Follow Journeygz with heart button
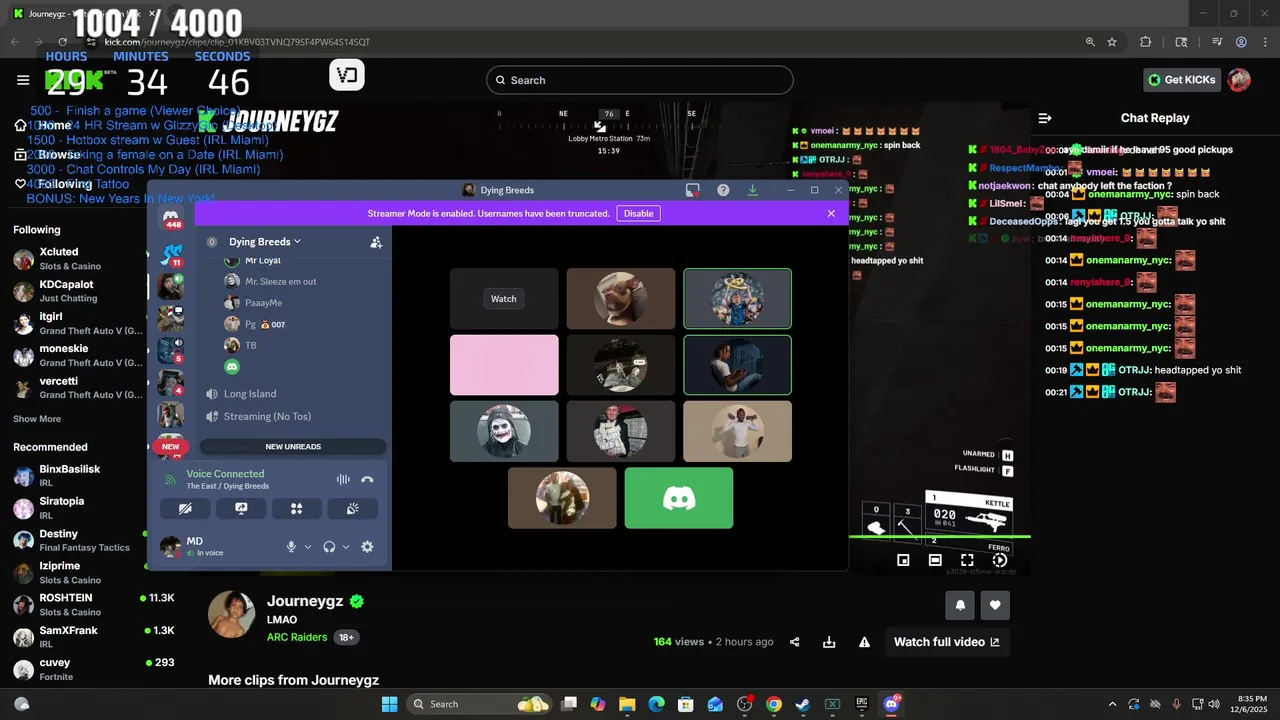The height and width of the screenshot is (720, 1280). (x=995, y=605)
